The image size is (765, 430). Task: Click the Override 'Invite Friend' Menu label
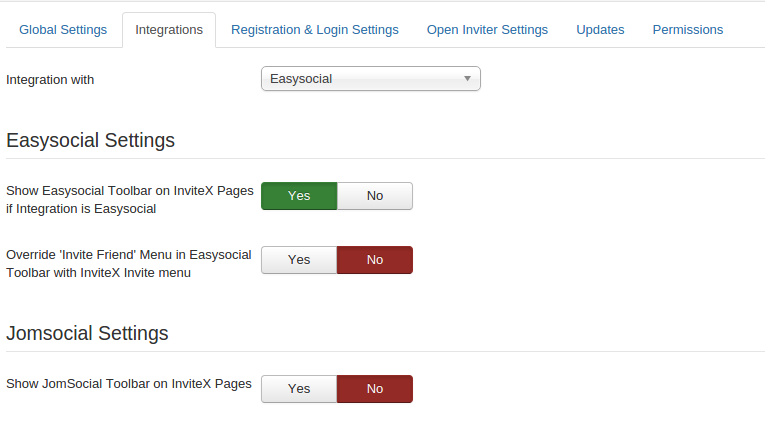coord(128,263)
